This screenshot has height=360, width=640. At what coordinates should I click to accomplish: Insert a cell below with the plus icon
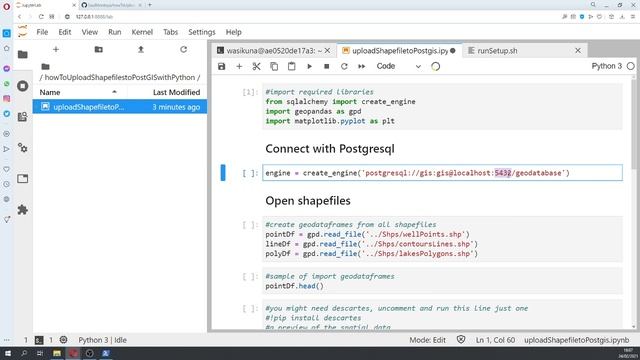(239, 66)
